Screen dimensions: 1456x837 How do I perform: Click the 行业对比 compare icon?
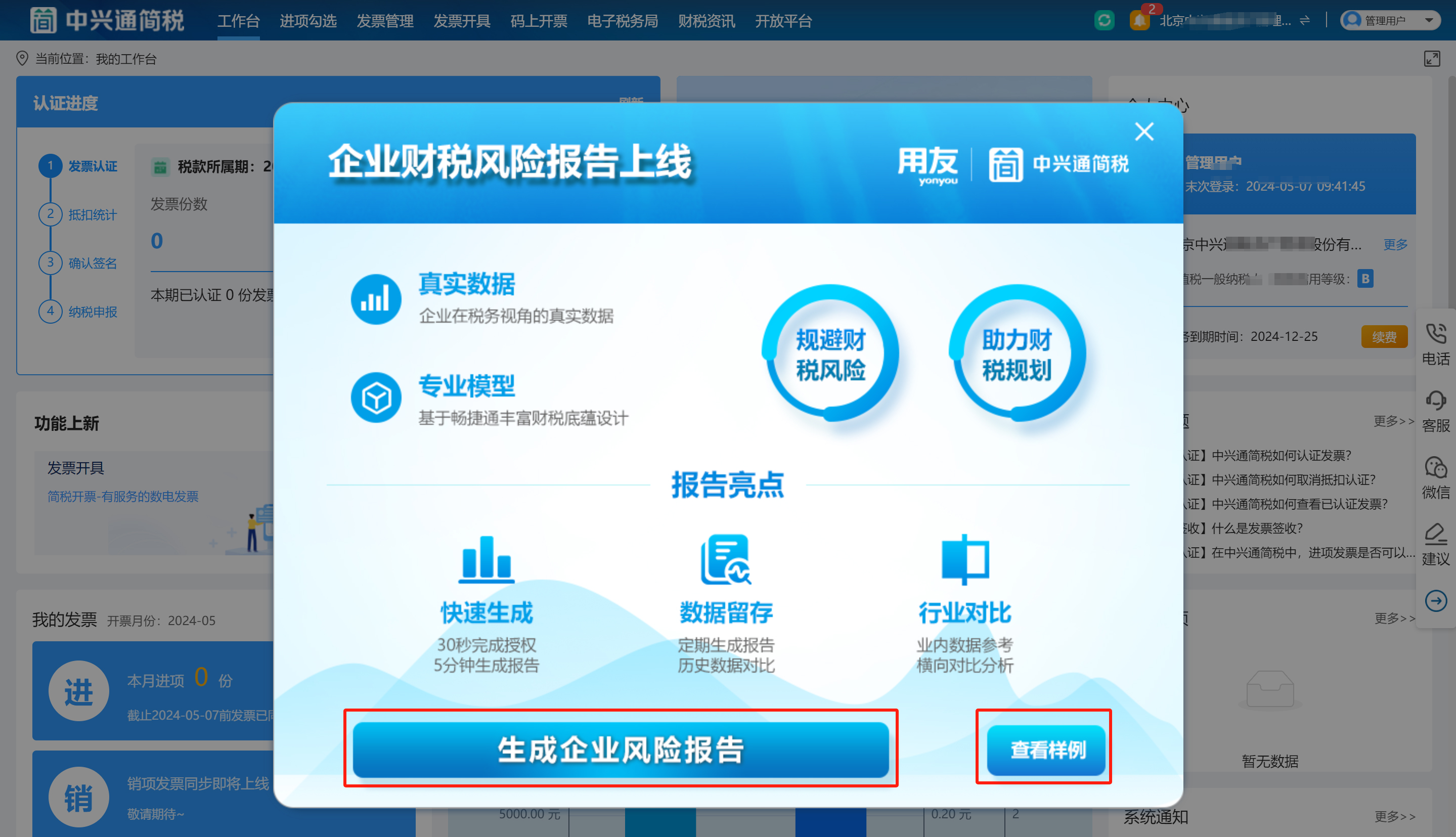pyautogui.click(x=965, y=559)
